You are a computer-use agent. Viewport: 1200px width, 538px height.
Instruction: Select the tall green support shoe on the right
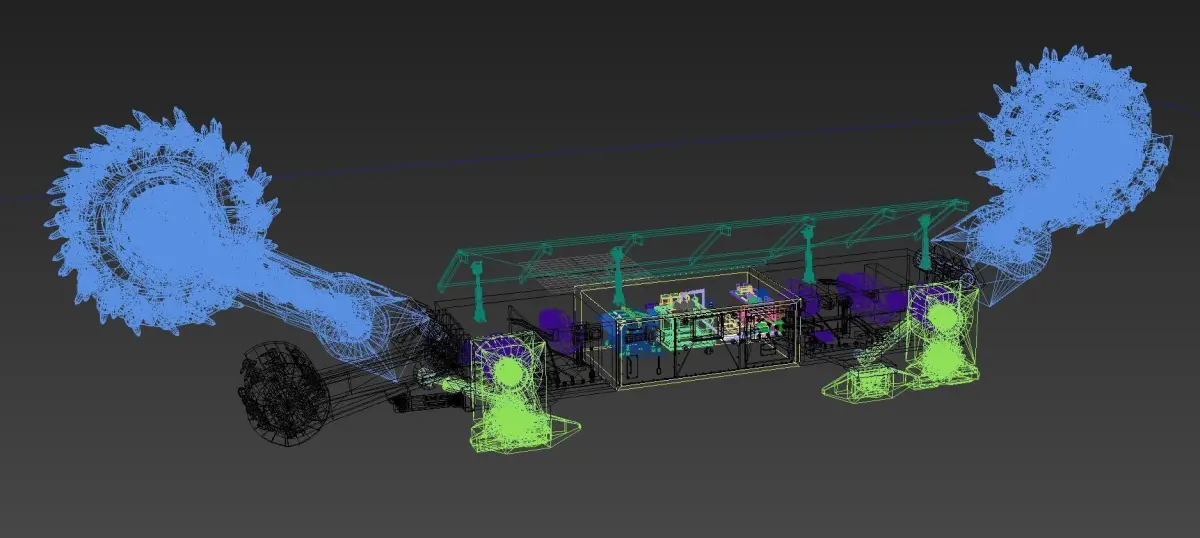(942, 335)
